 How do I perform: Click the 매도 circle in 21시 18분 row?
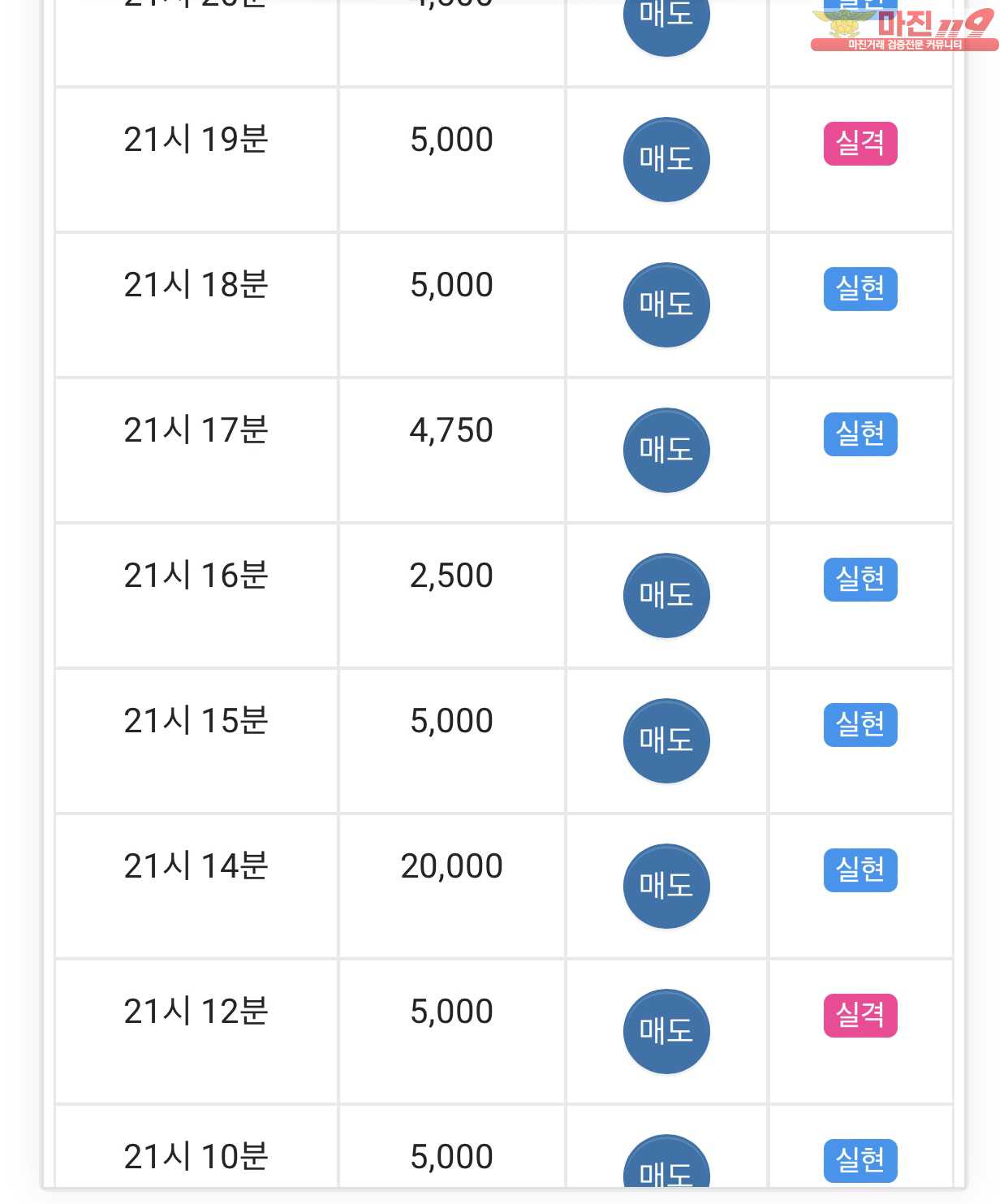tap(666, 305)
